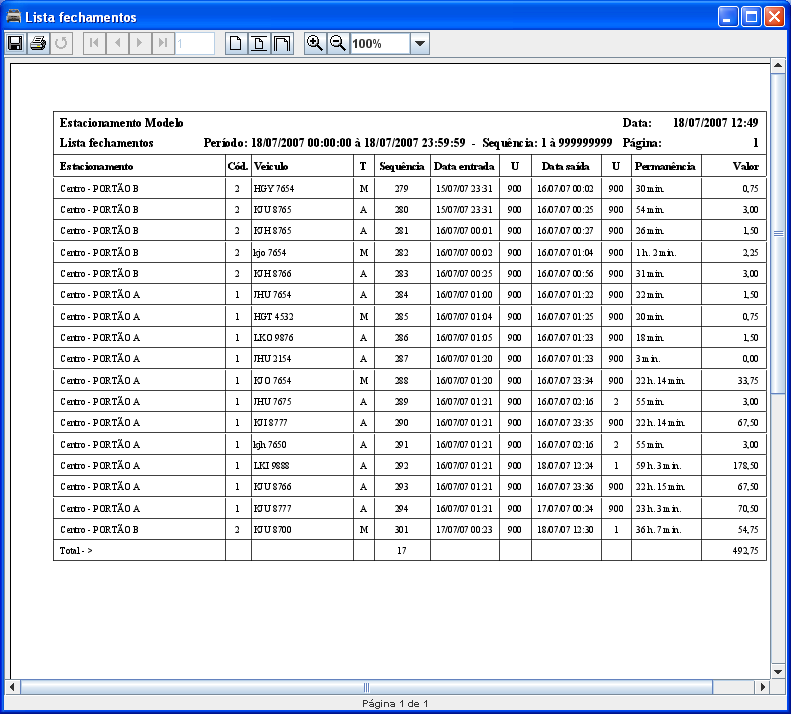Screen dimensions: 791x714
Task: Click the total value 492,75
Action: pyautogui.click(x=746, y=551)
